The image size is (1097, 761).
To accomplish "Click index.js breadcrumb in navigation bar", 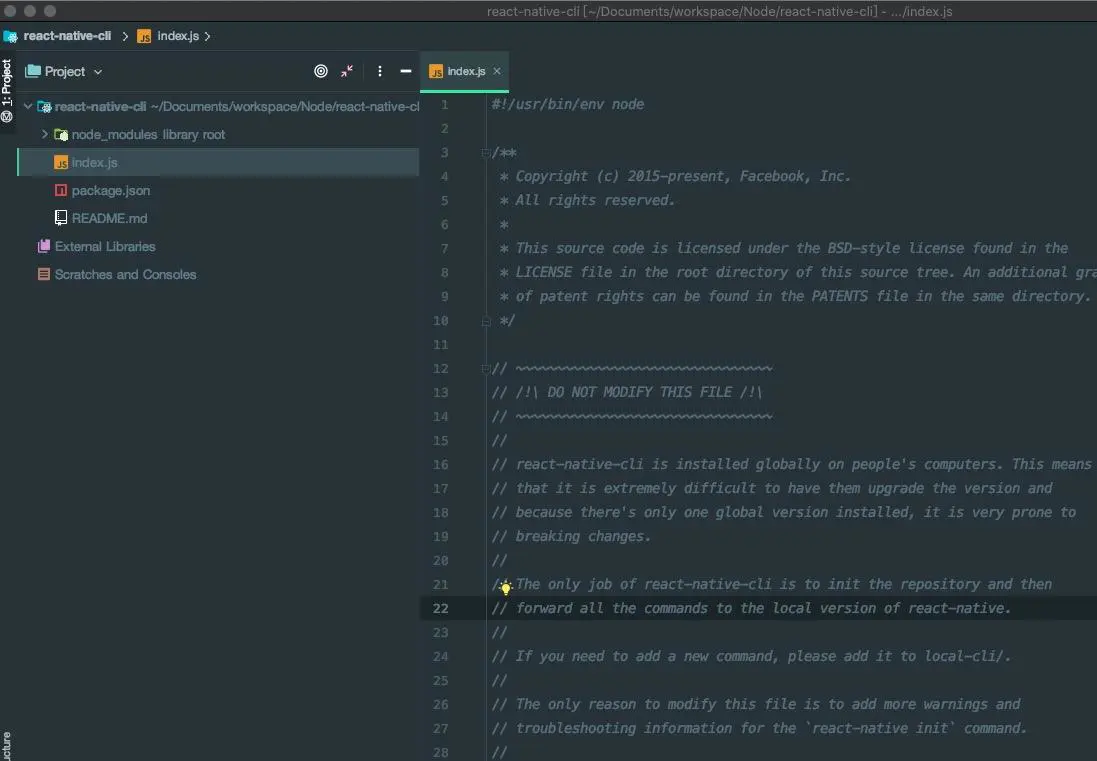I will (x=178, y=36).
